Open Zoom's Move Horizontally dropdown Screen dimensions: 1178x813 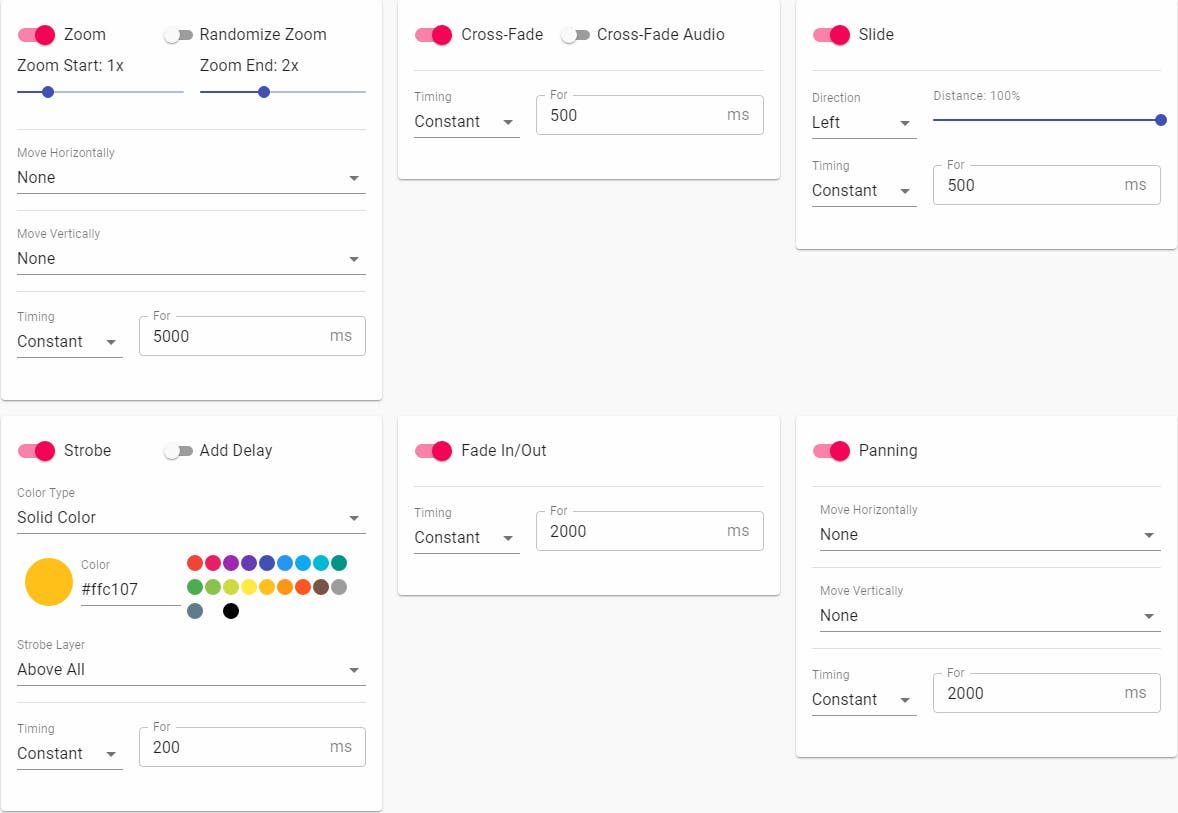pyautogui.click(x=190, y=178)
